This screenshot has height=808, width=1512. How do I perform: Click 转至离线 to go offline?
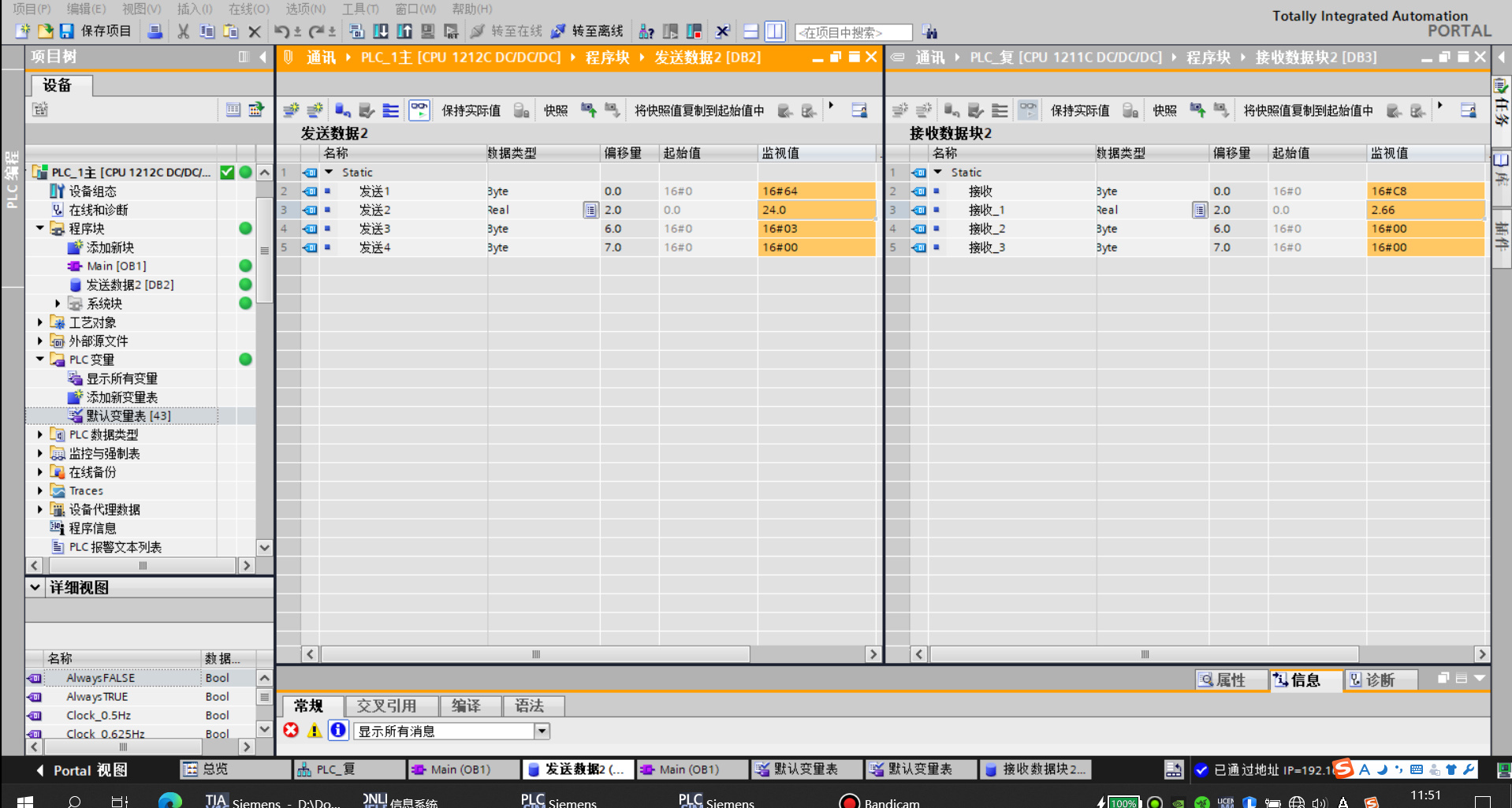click(587, 31)
